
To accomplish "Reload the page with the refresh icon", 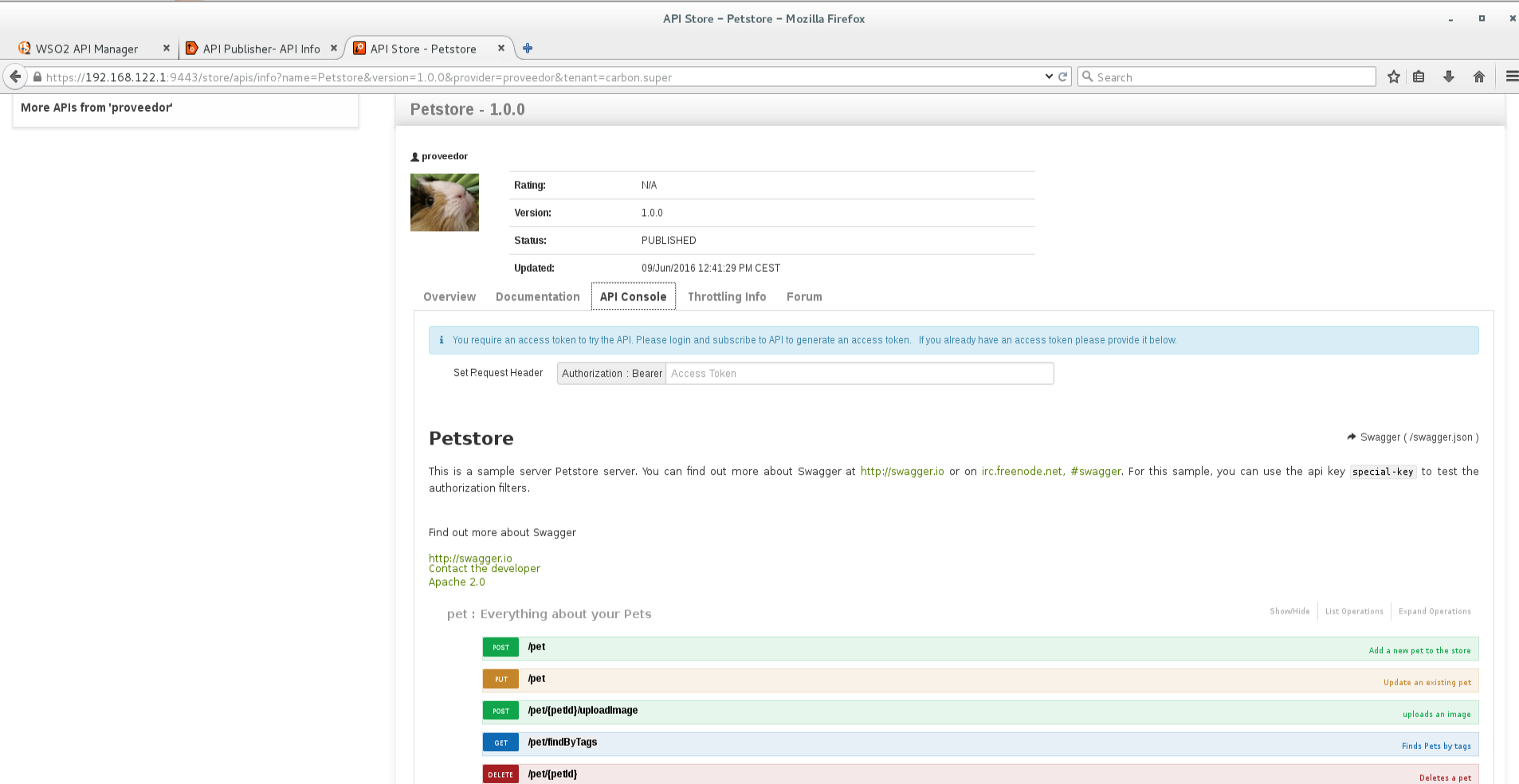I will point(1062,76).
